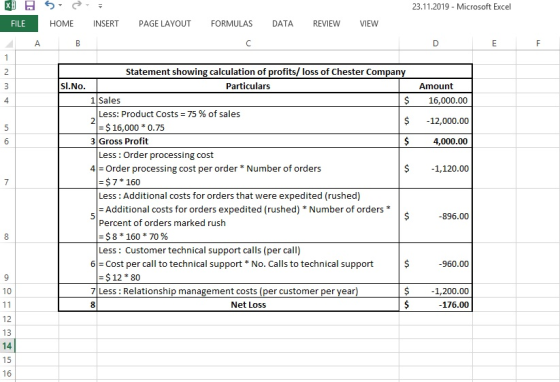
Task: Click the 'Less: Product Costs' cell
Action: pos(248,120)
